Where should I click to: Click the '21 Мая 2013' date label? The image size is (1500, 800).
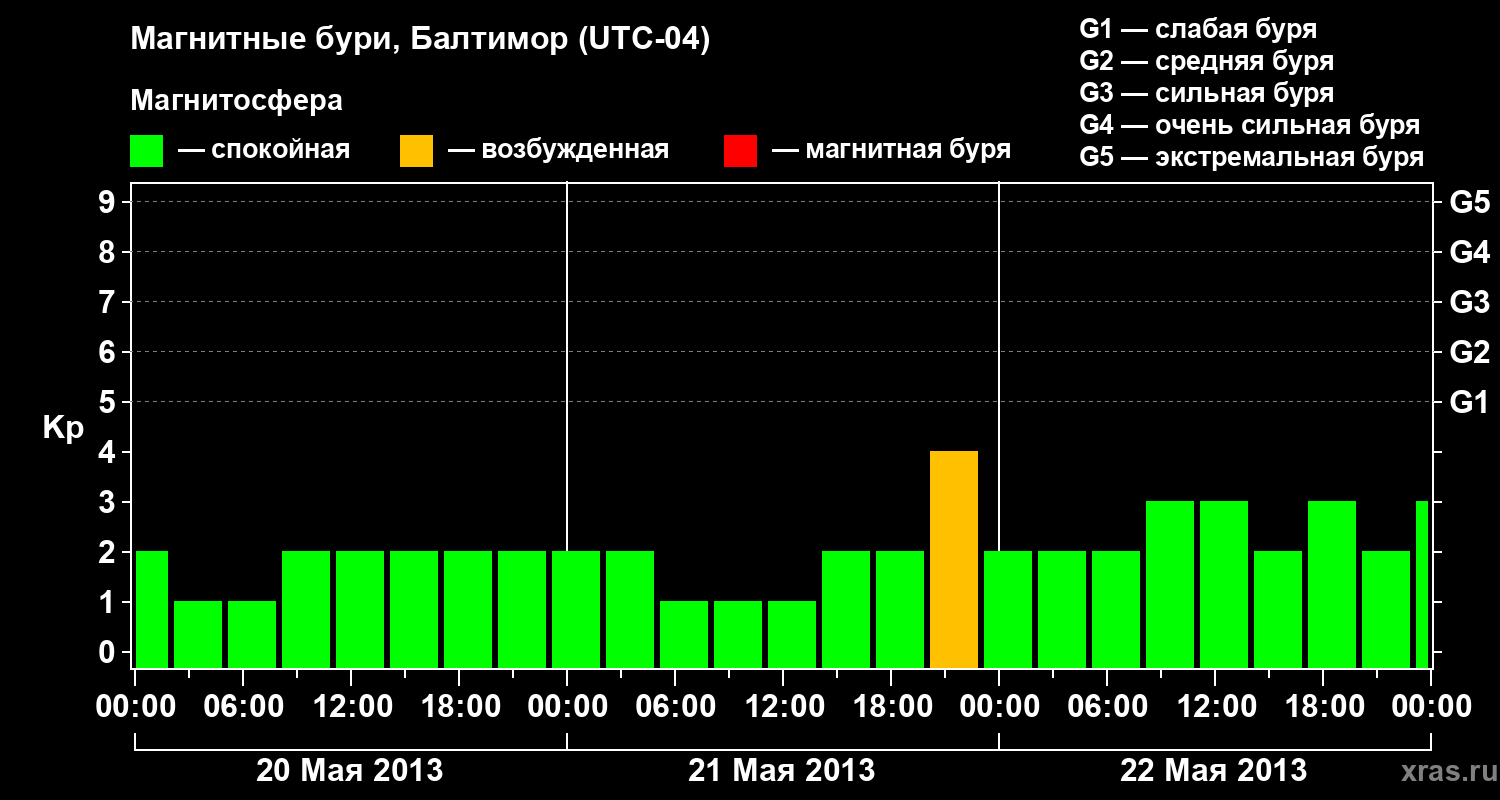[x=782, y=770]
